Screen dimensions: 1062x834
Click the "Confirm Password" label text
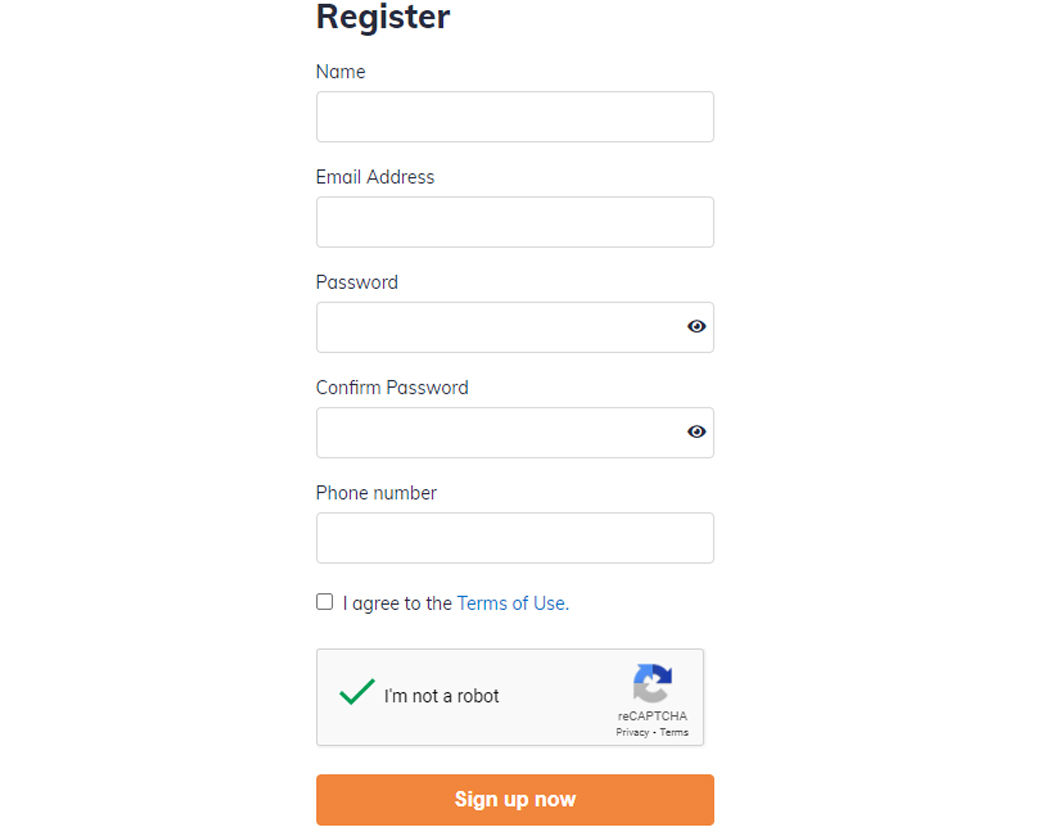(392, 388)
